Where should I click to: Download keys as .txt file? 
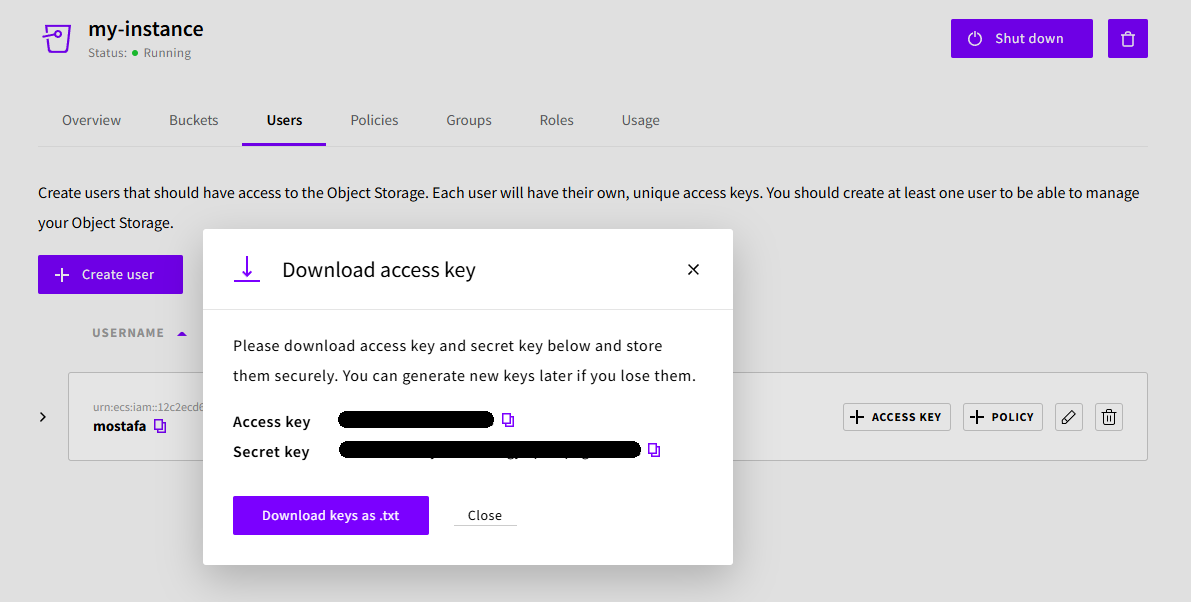tap(330, 515)
